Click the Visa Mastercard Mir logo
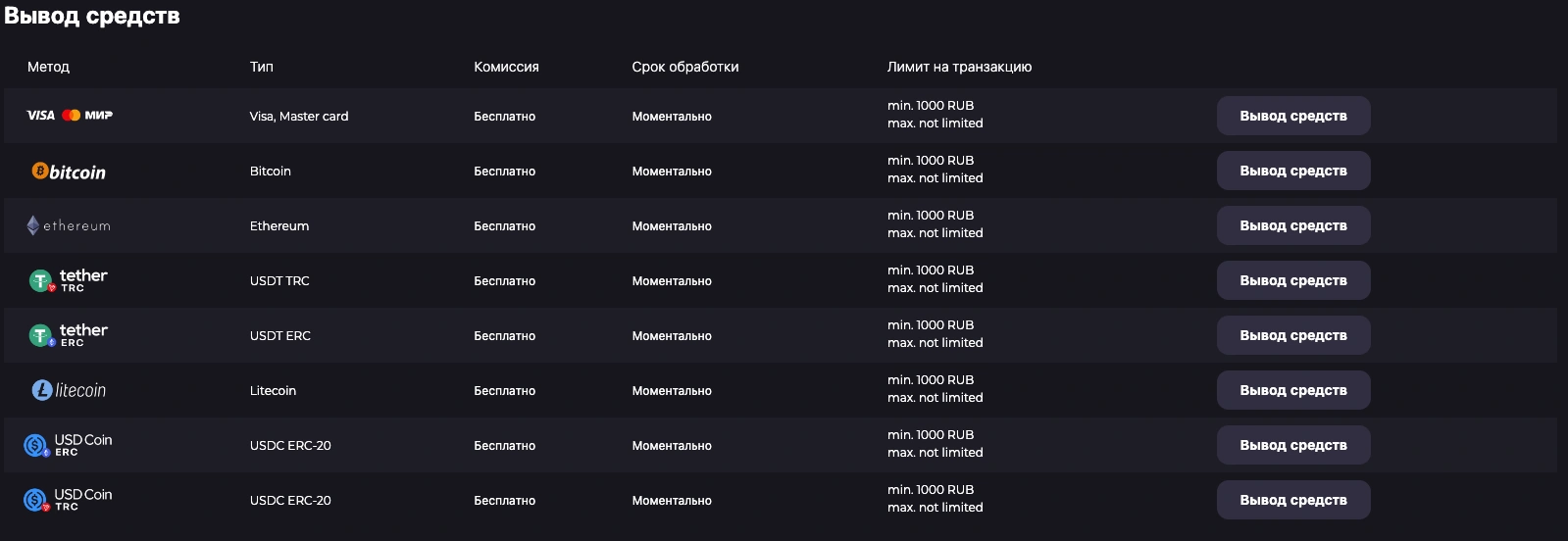This screenshot has width=1568, height=541. pyautogui.click(x=70, y=116)
